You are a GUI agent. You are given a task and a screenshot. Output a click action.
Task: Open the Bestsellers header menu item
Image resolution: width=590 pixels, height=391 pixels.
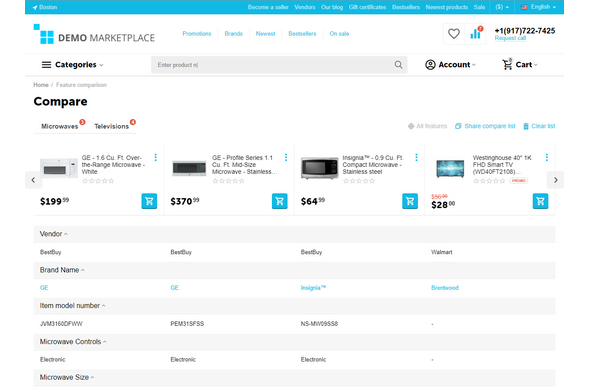coord(302,33)
